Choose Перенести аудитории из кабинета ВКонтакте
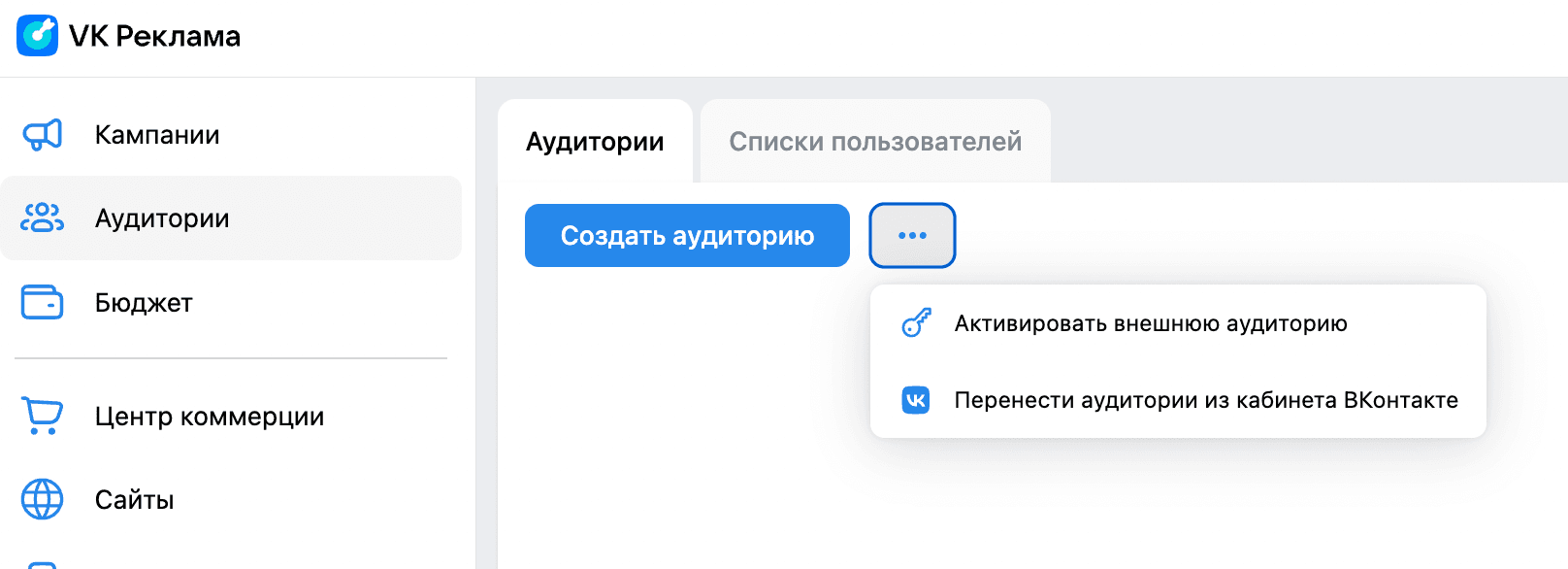The image size is (1568, 569). 1206,400
